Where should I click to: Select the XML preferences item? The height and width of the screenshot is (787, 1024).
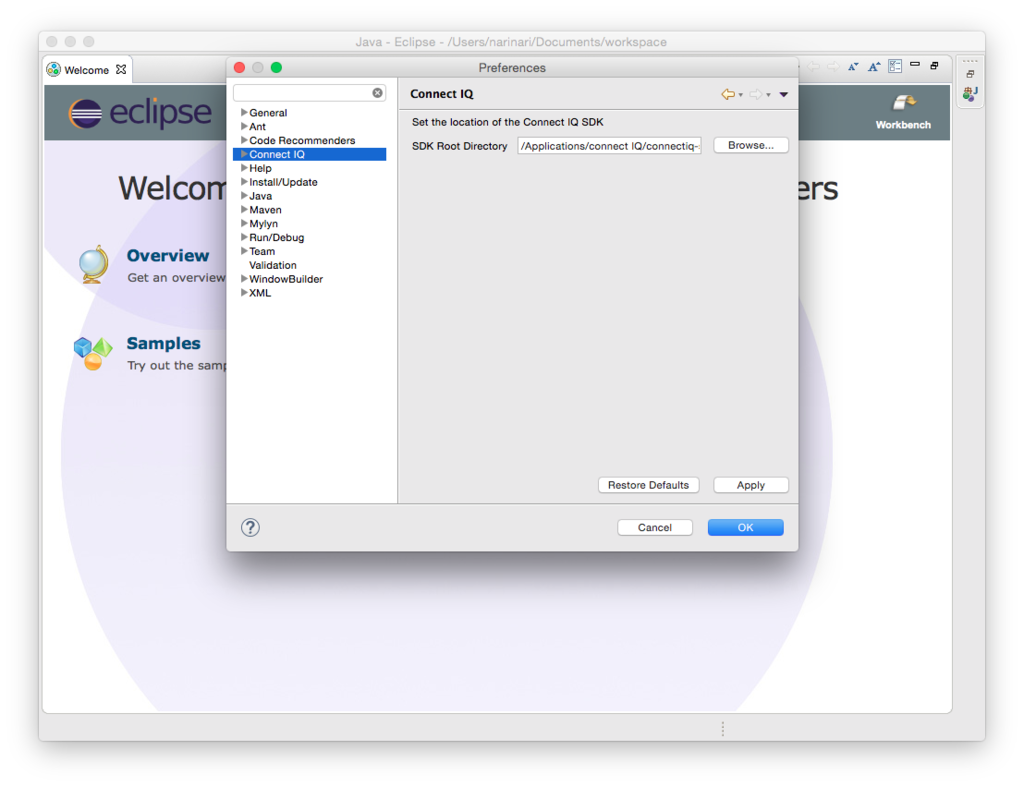pyautogui.click(x=260, y=293)
